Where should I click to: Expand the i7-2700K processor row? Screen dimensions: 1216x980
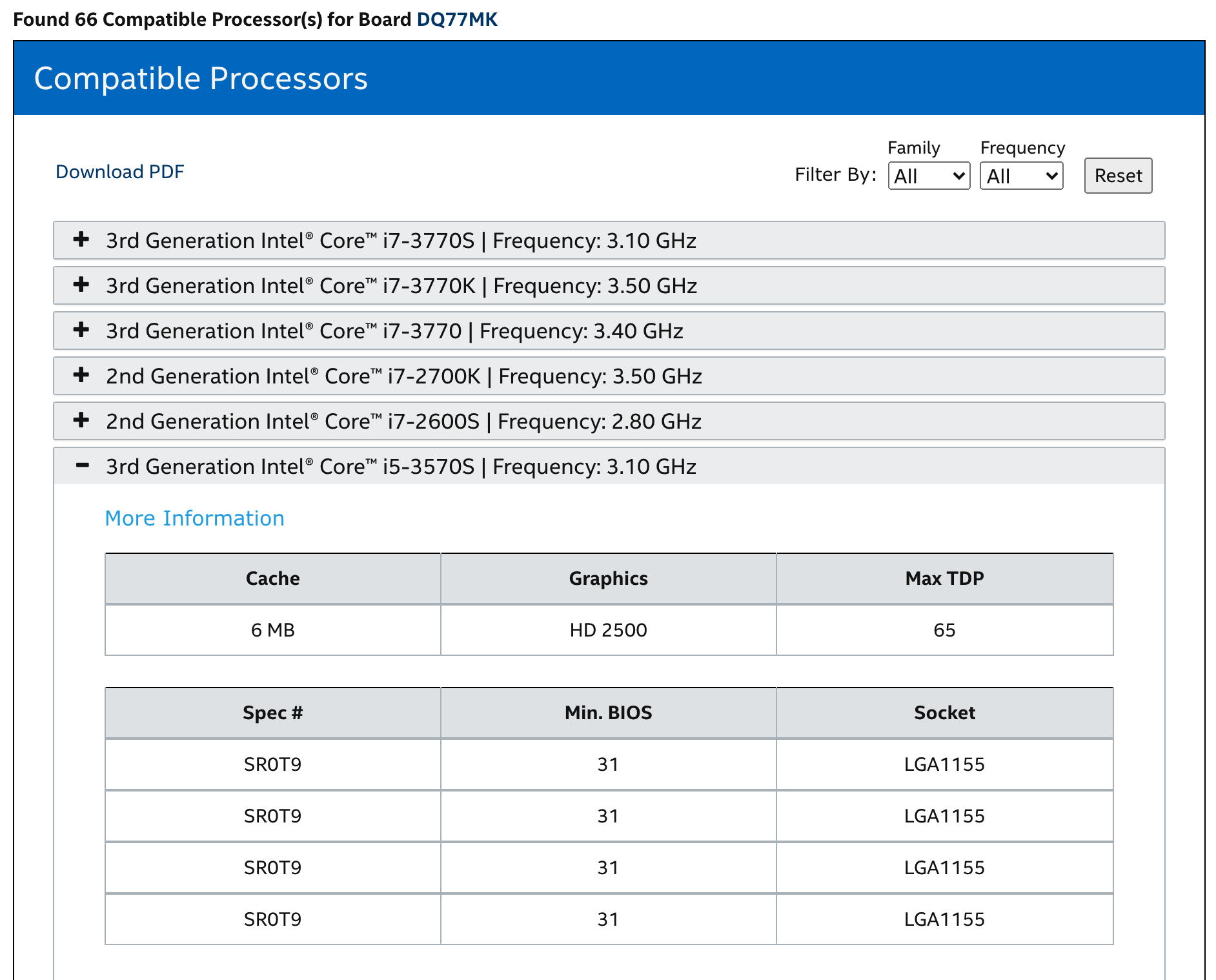609,376
